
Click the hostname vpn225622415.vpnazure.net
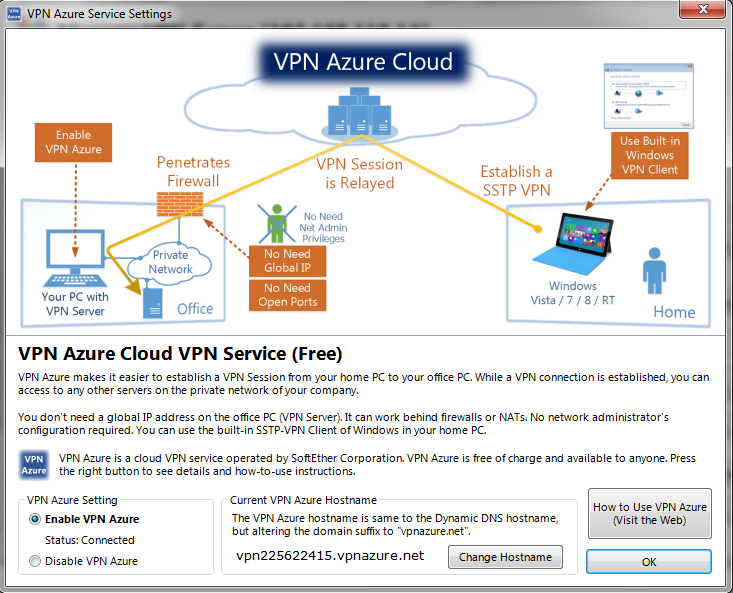coord(330,556)
